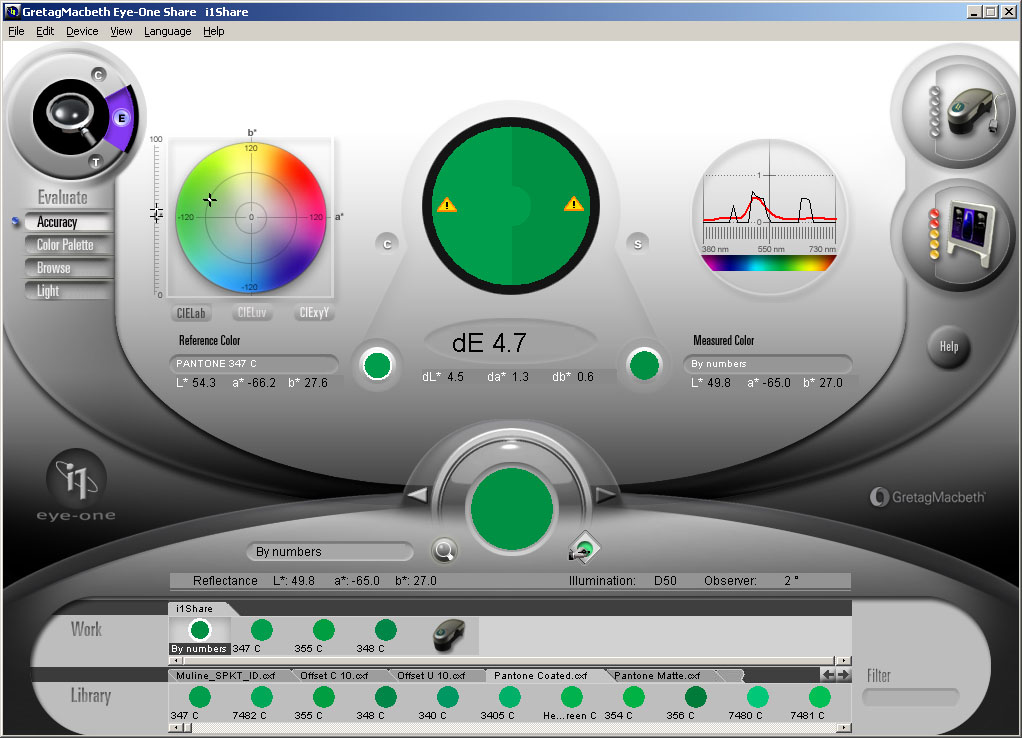Open the Offset C 10.cxf library tab
Screen dimensions: 1022x738
(x=334, y=675)
